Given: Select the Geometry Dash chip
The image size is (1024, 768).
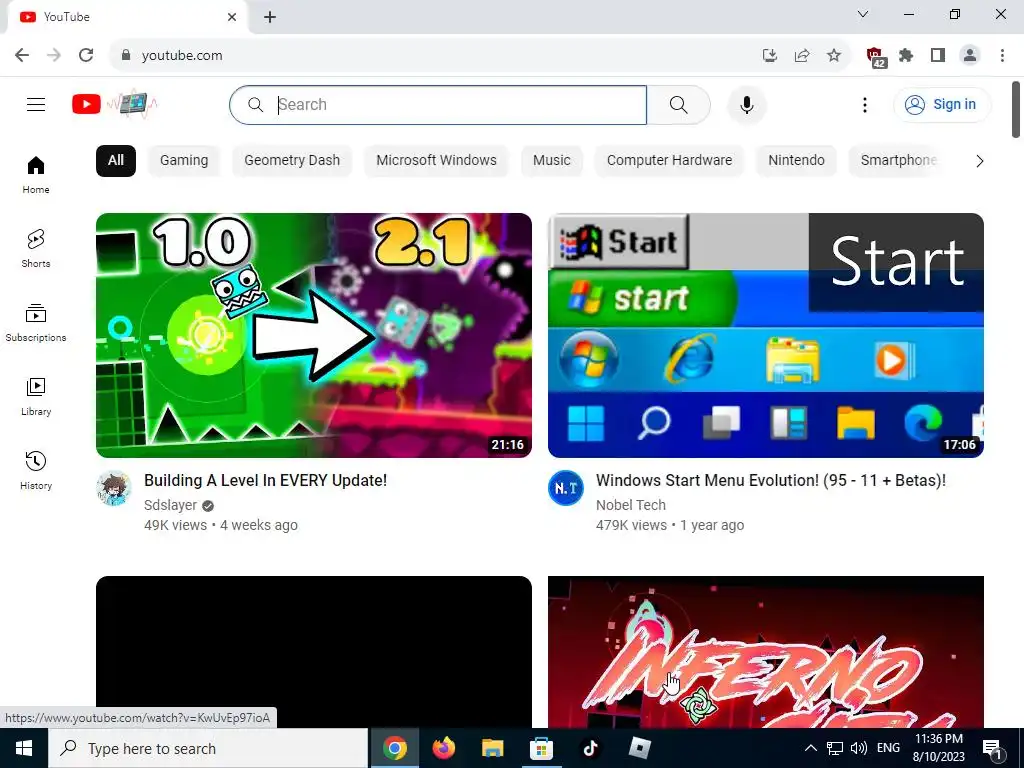Looking at the screenshot, I should pyautogui.click(x=292, y=161).
